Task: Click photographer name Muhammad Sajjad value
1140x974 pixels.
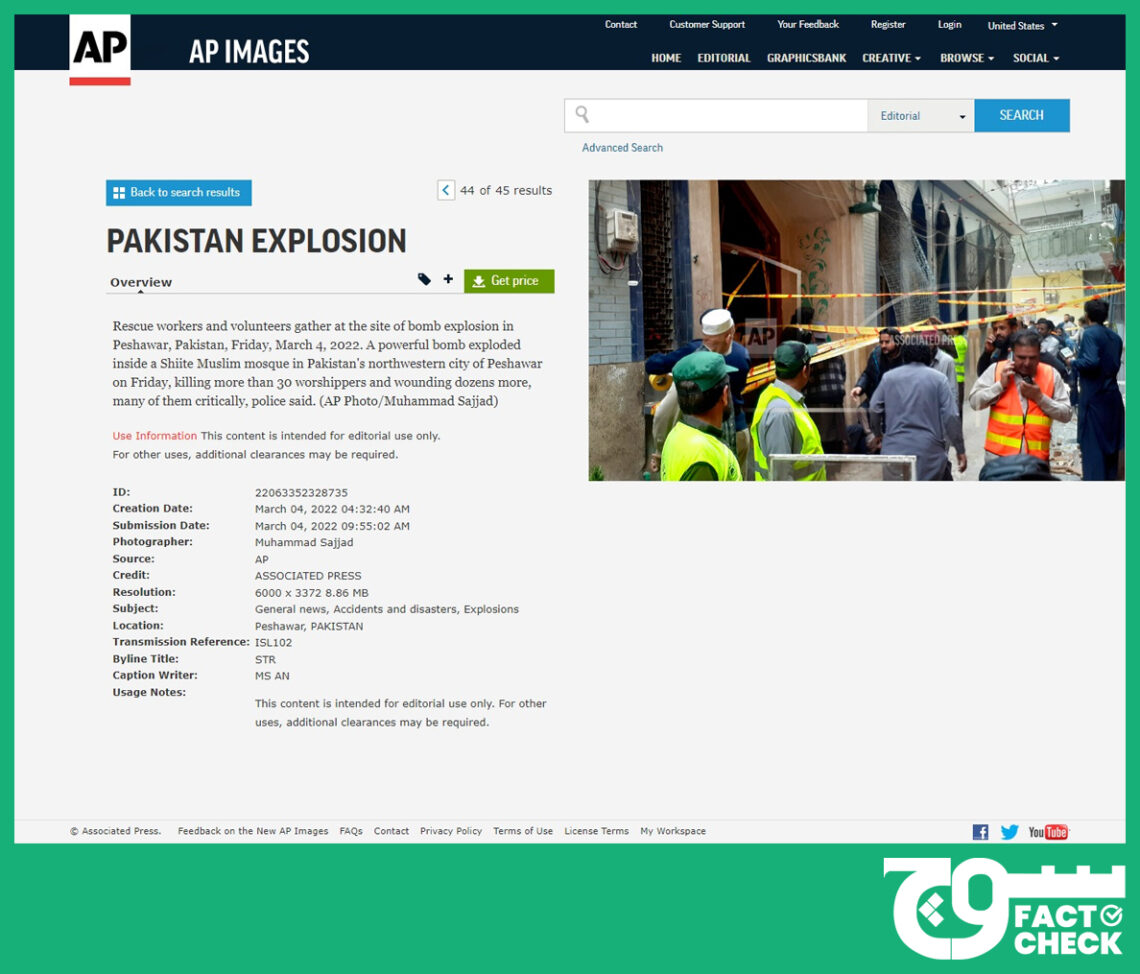Action: click(x=304, y=542)
